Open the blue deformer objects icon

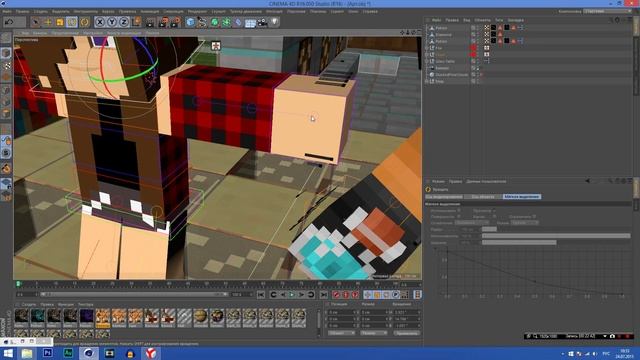[238, 22]
